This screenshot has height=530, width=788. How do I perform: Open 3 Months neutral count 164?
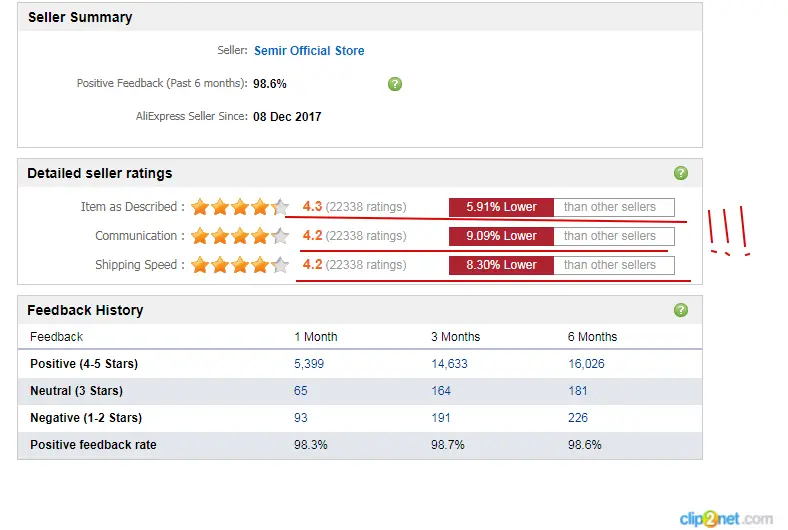441,391
